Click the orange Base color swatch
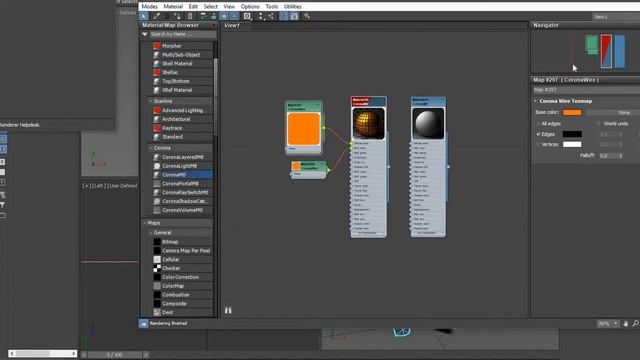This screenshot has height=360, width=640. (572, 112)
